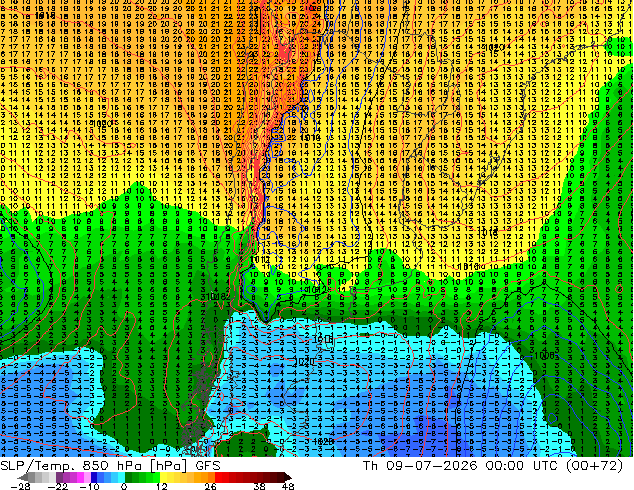634x490 pixels.
Task: Click the 'SLP/Temp. 850 hPa [hPa] GFS' title
Action: pos(110,466)
